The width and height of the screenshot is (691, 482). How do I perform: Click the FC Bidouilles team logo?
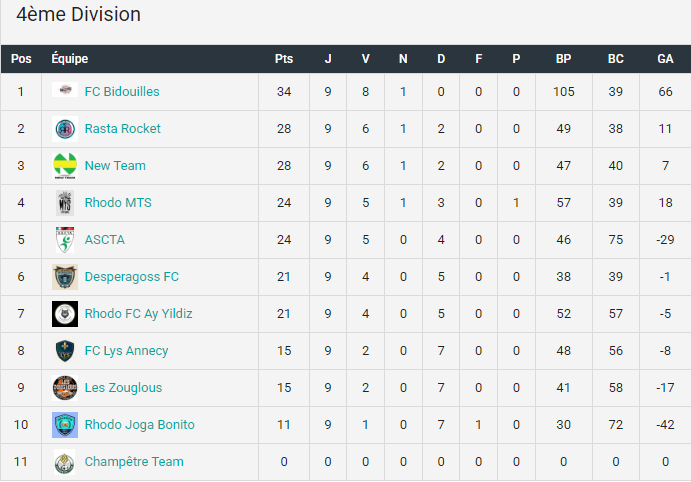(65, 90)
